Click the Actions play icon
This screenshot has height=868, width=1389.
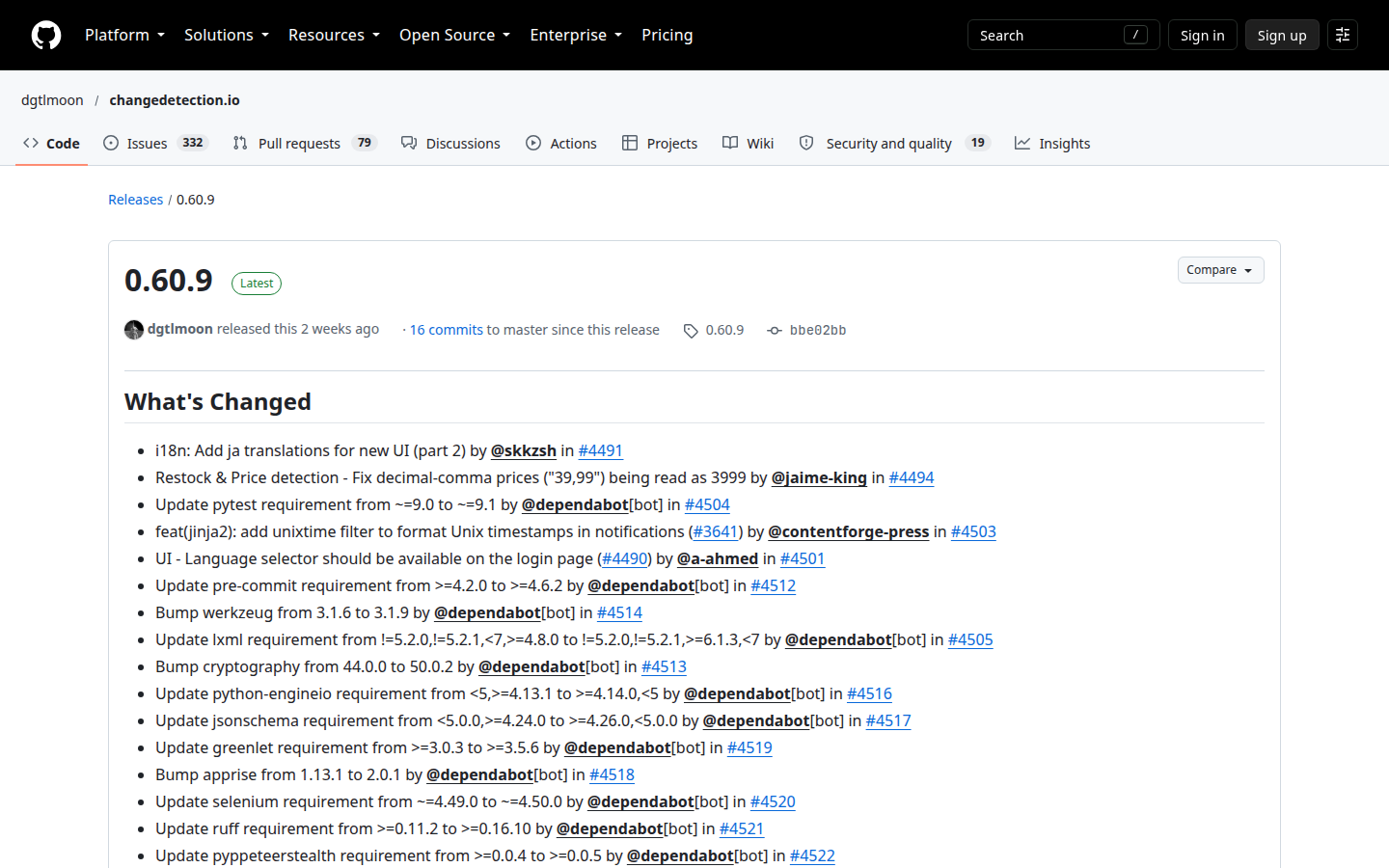[533, 143]
